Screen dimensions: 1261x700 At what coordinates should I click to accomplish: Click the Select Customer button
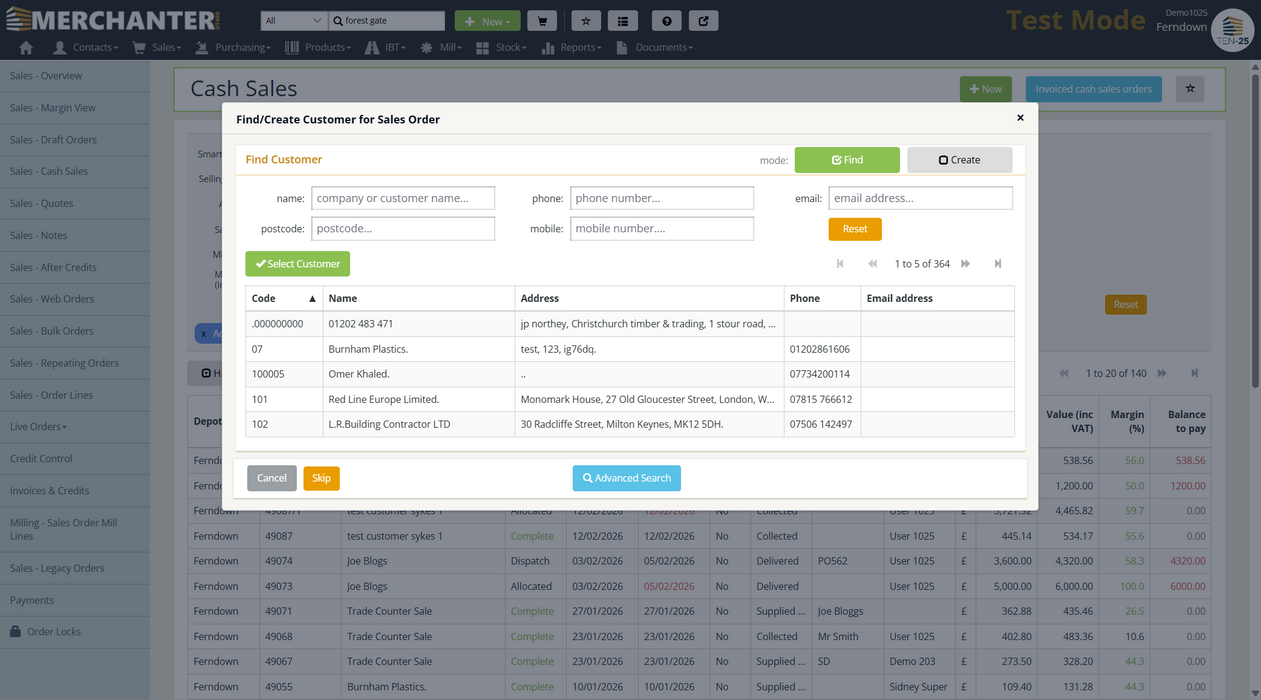pyautogui.click(x=297, y=264)
